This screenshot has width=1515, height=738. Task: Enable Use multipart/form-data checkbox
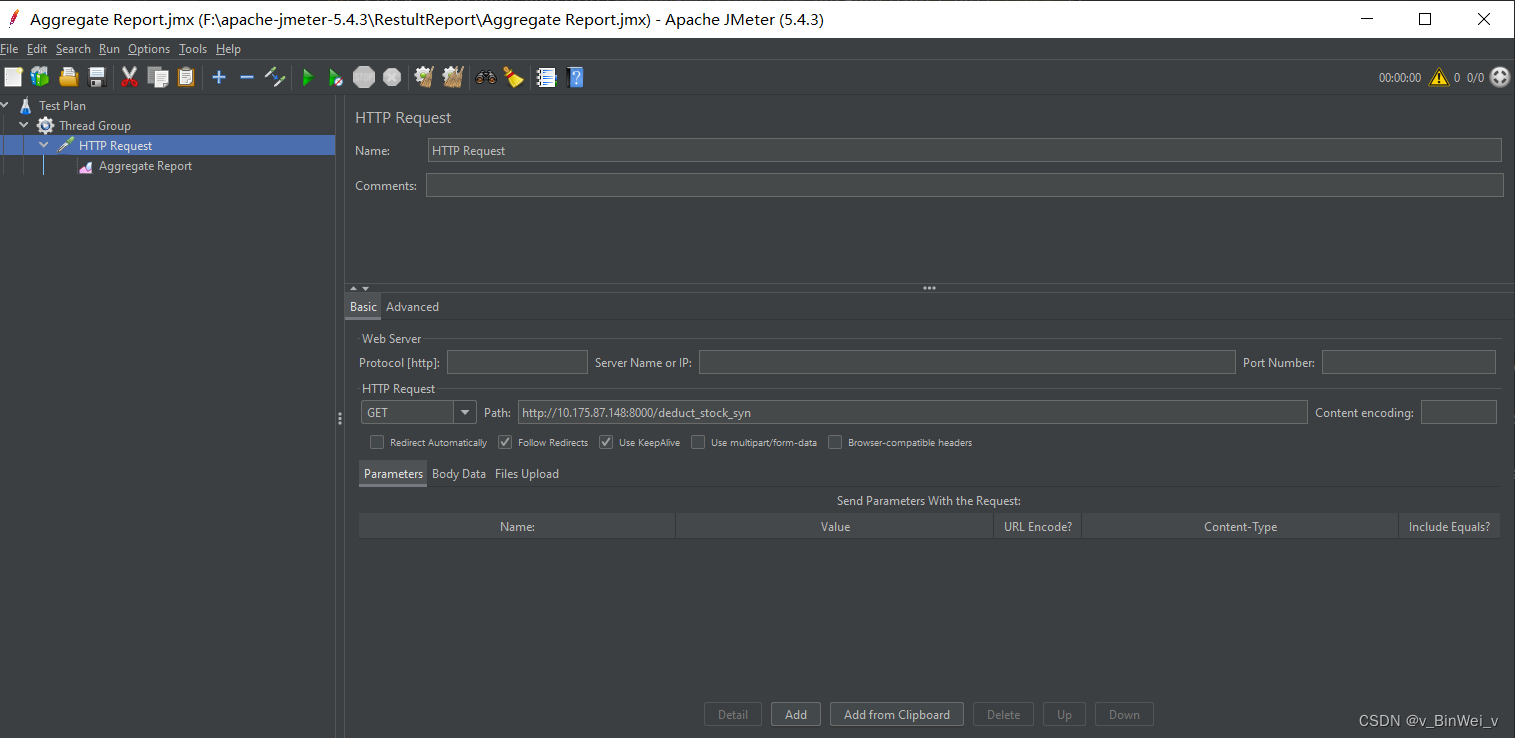click(x=698, y=442)
